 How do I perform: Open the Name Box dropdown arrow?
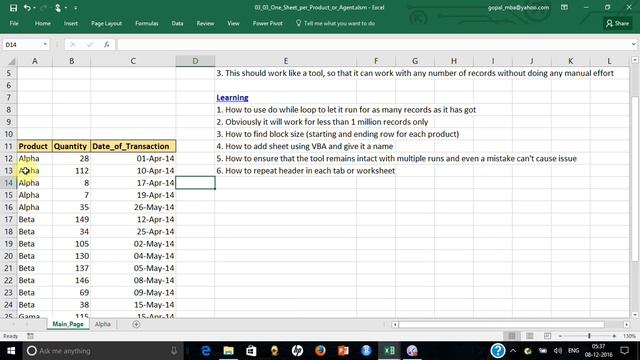point(45,44)
